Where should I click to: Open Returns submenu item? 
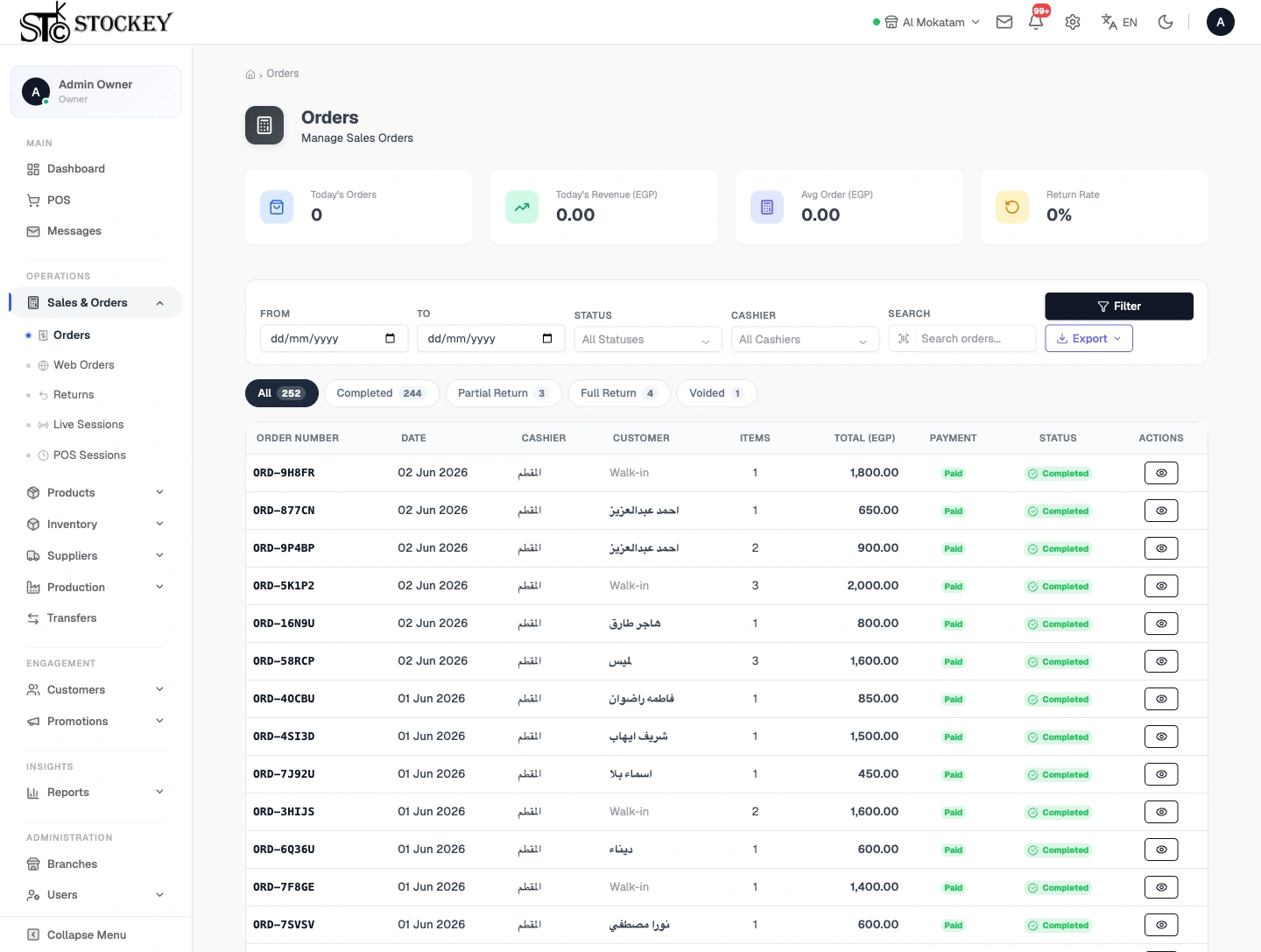click(74, 395)
